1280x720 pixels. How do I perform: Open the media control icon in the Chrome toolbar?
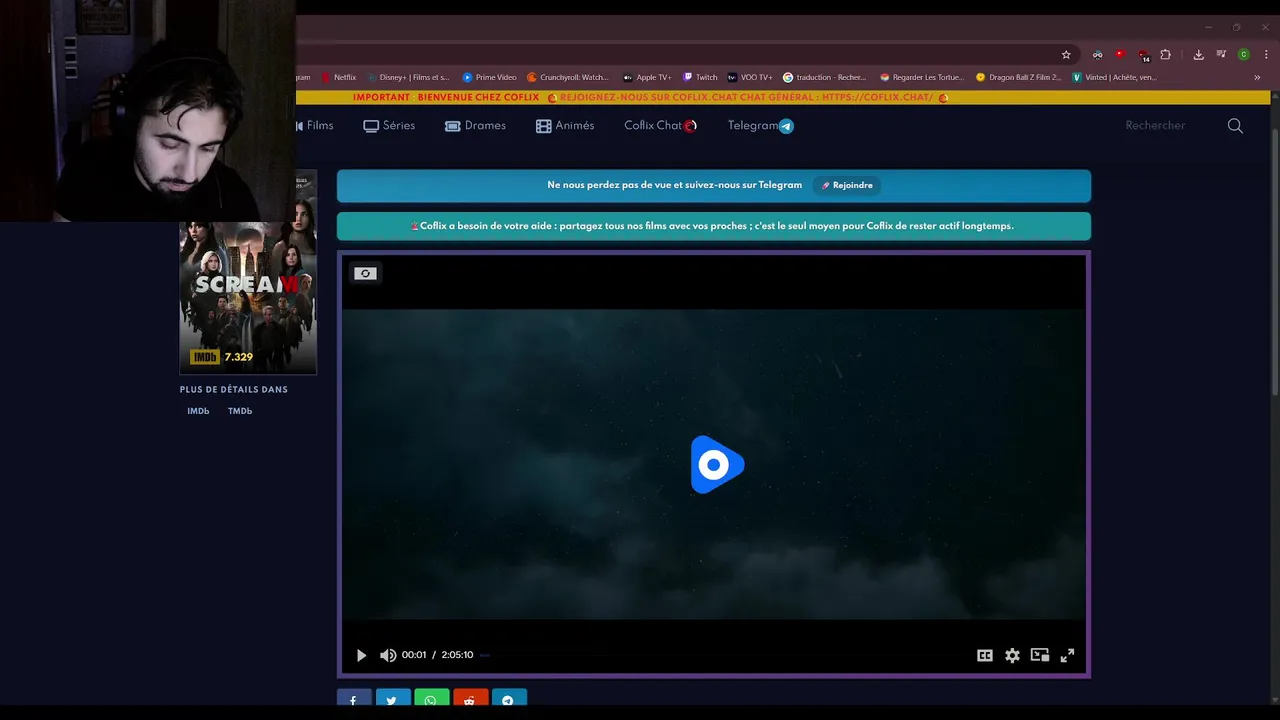[1221, 55]
